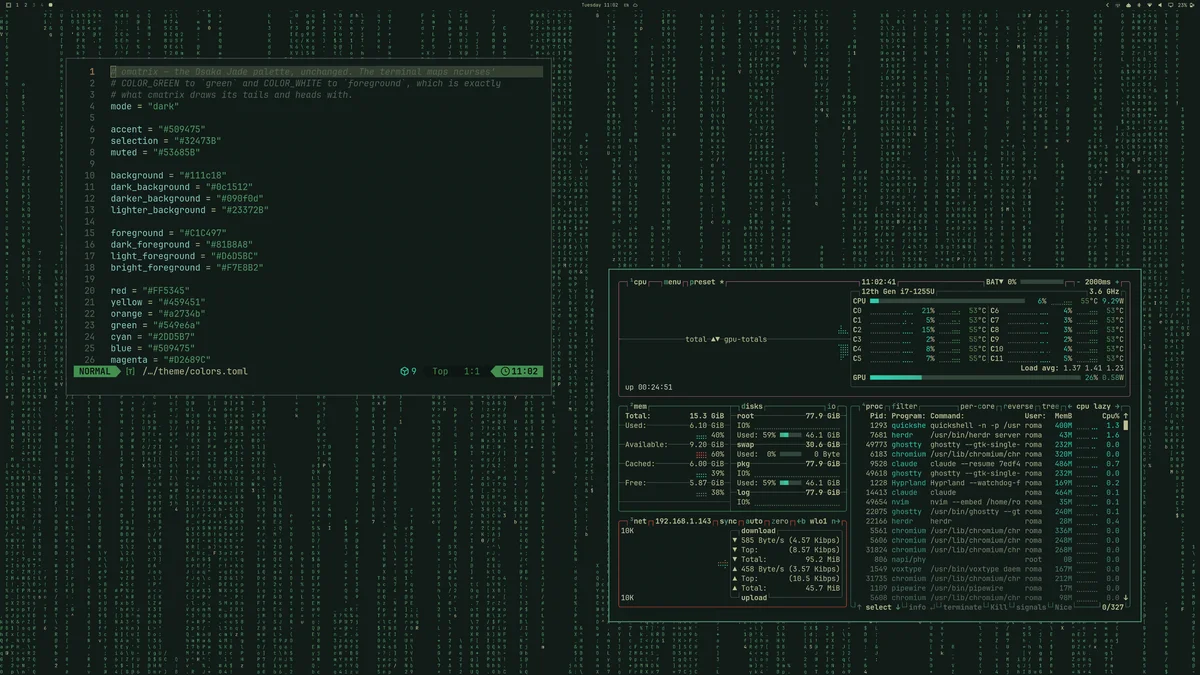The width and height of the screenshot is (1200, 675).
Task: Click the zero option in net panel
Action: [780, 521]
